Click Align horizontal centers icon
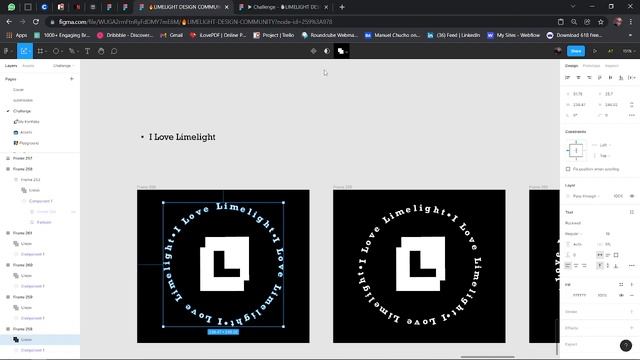Screen dimensions: 640x360 (578, 78)
